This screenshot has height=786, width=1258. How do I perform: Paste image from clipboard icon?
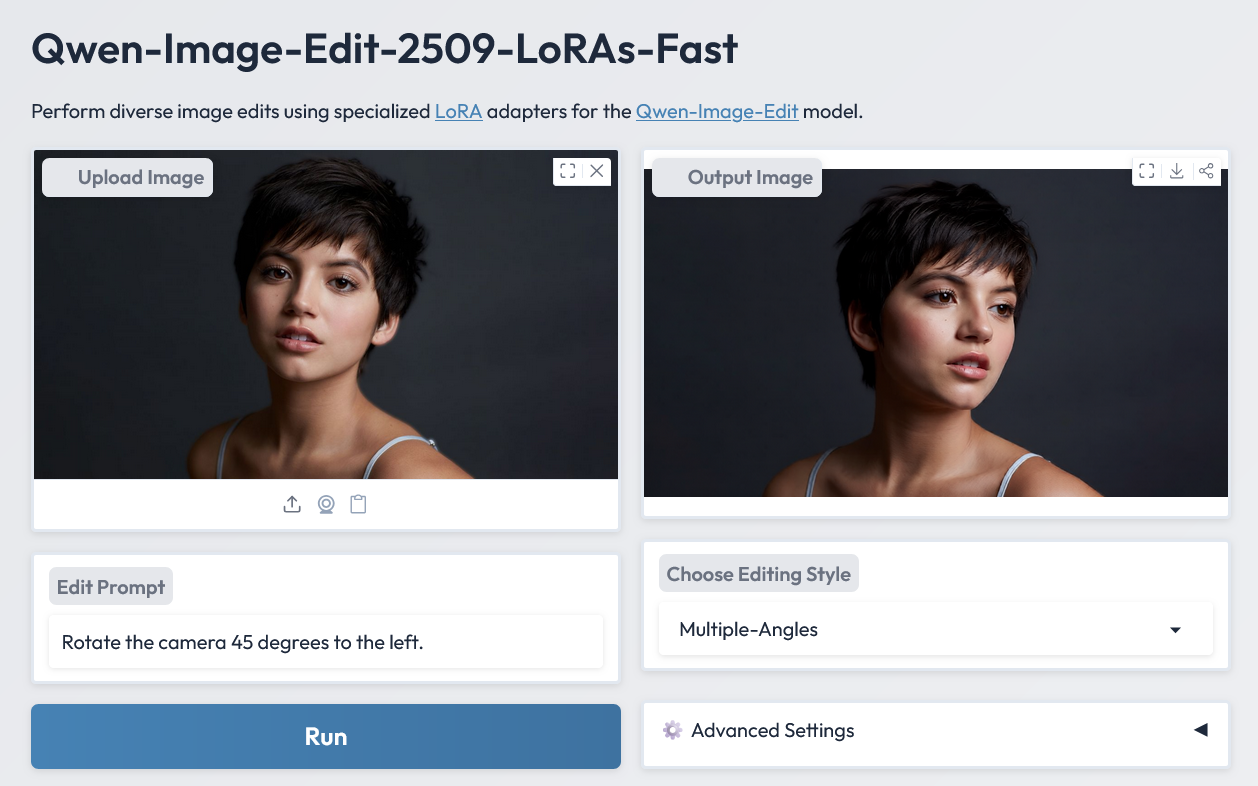(x=358, y=505)
